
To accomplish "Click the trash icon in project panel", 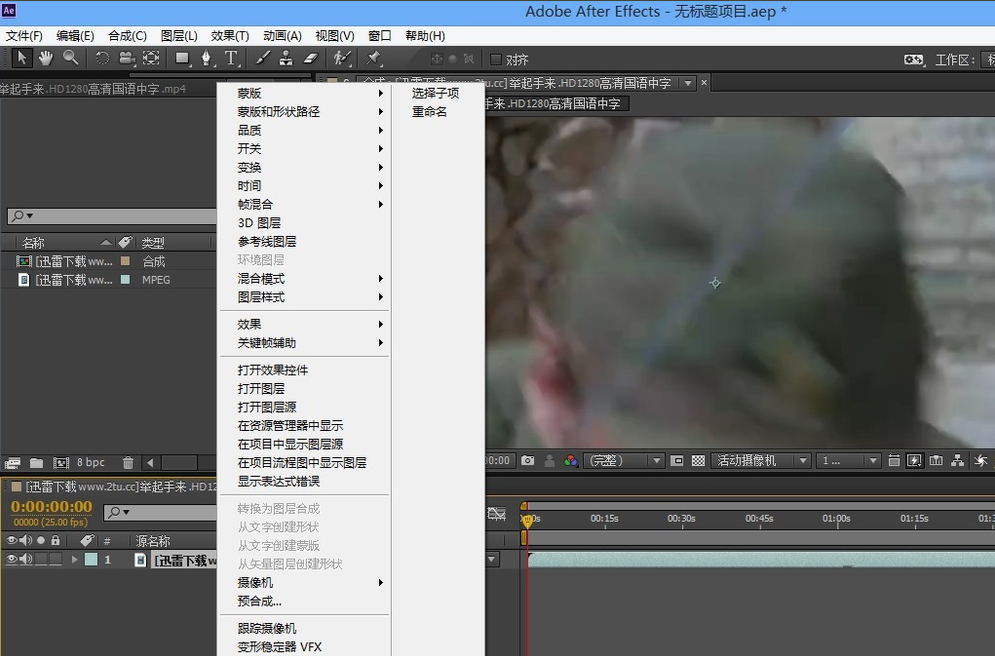I will pos(128,463).
